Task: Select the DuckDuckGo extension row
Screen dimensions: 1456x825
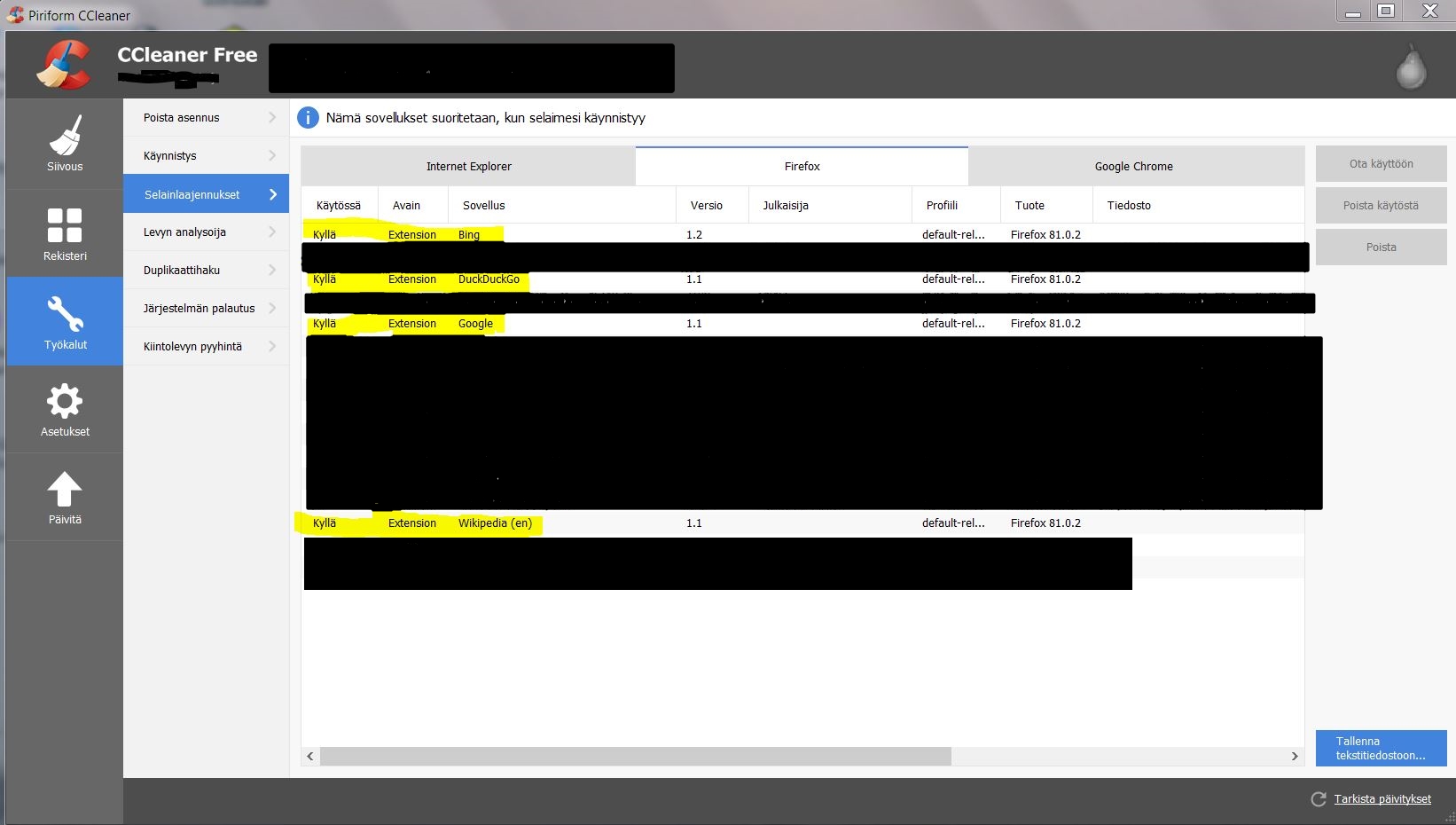Action: 802,279
